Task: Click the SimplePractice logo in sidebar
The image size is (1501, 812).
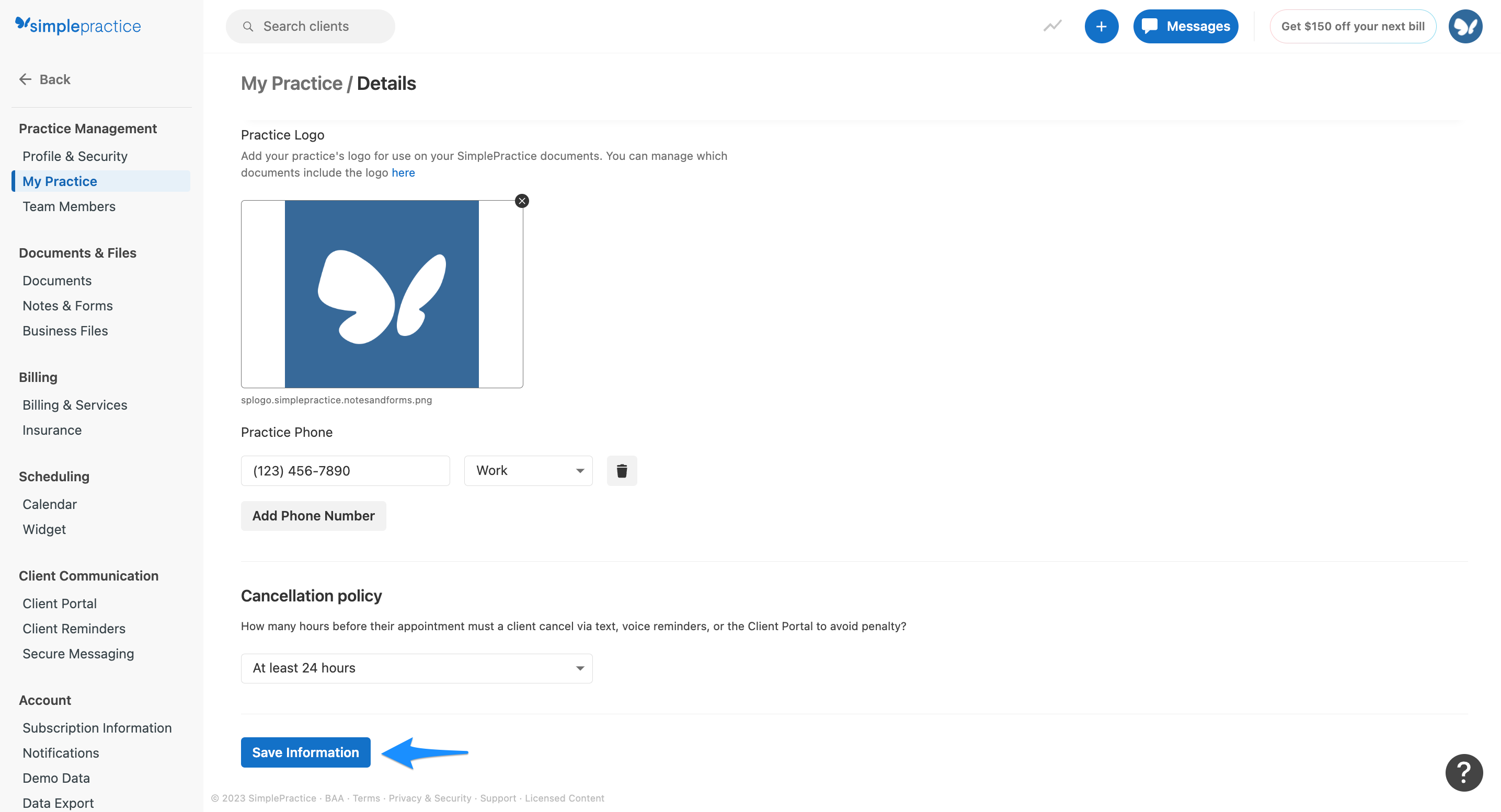Action: (x=77, y=26)
